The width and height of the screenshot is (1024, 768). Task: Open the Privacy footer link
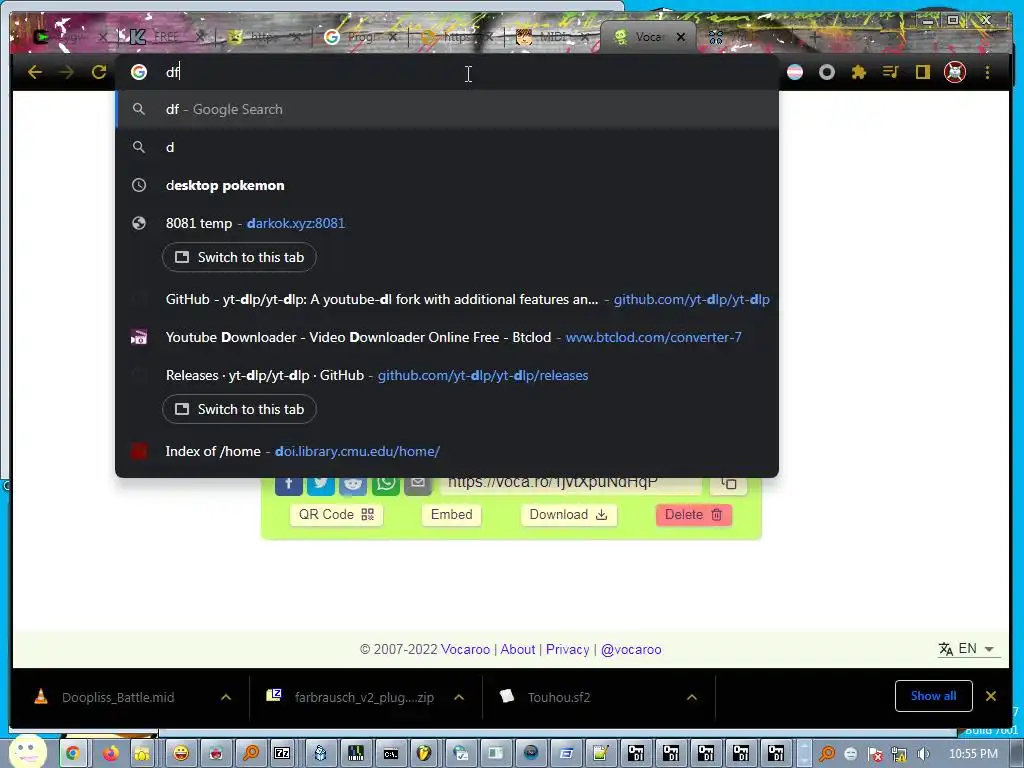coord(568,649)
